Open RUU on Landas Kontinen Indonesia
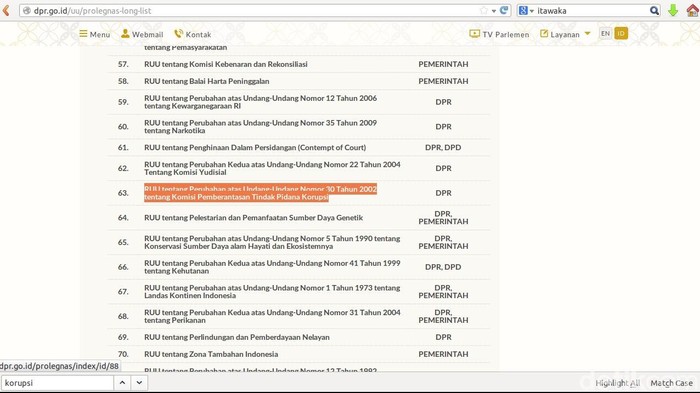Image resolution: width=700 pixels, height=393 pixels. point(272,291)
